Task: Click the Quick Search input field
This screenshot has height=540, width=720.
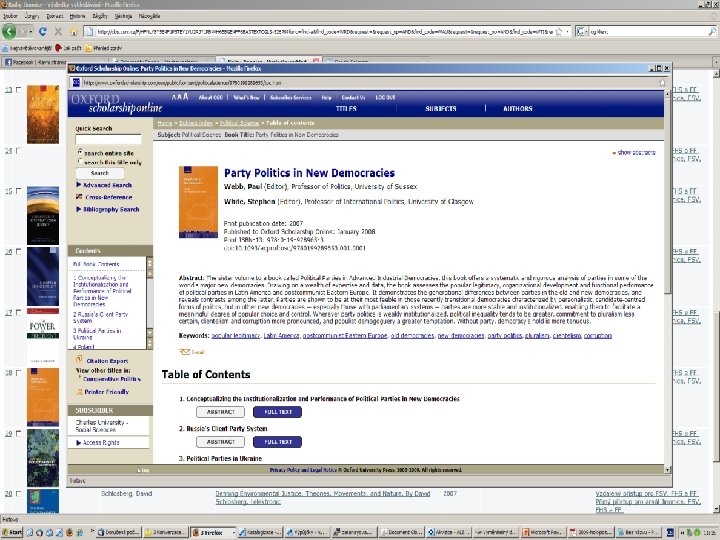Action: (108, 139)
